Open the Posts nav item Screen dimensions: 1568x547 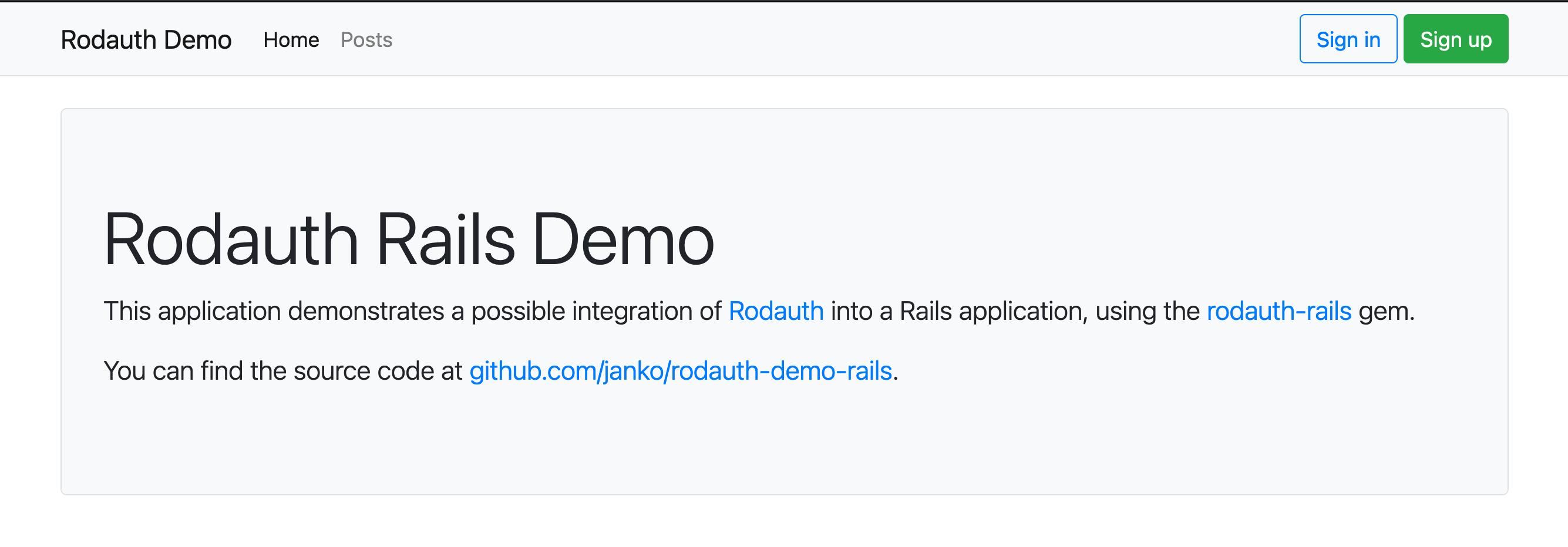click(x=366, y=40)
